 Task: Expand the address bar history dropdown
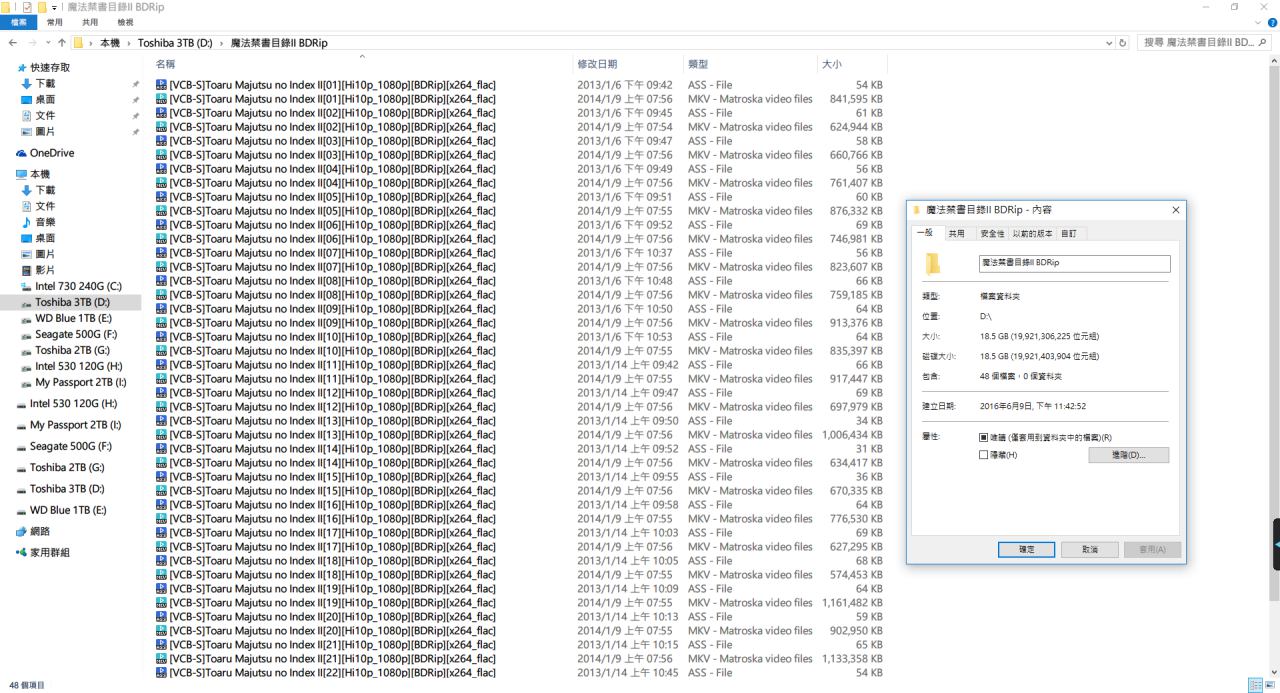tap(1109, 43)
